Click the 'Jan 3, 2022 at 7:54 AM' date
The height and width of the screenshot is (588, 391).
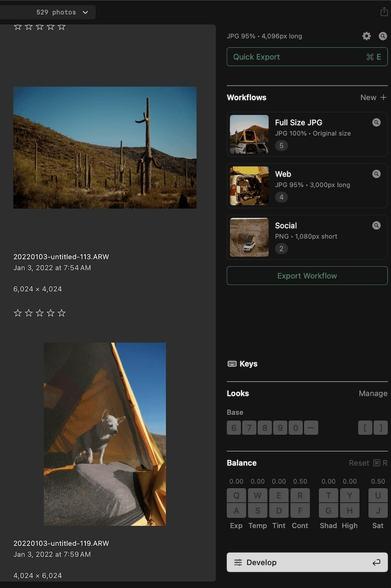[52, 268]
